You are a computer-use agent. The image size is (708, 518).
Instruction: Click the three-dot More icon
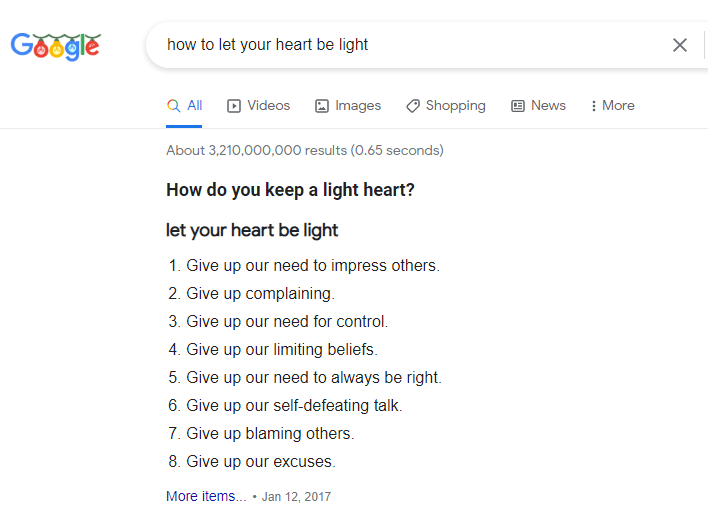594,106
